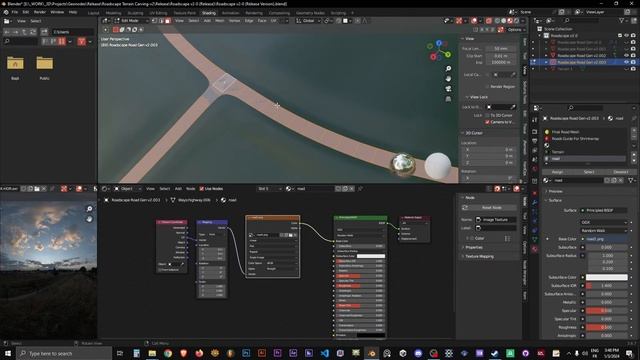Viewport: 640px width, 360px height.
Task: Adjust the Roughness slider in material properties
Action: pyautogui.click(x=607, y=328)
